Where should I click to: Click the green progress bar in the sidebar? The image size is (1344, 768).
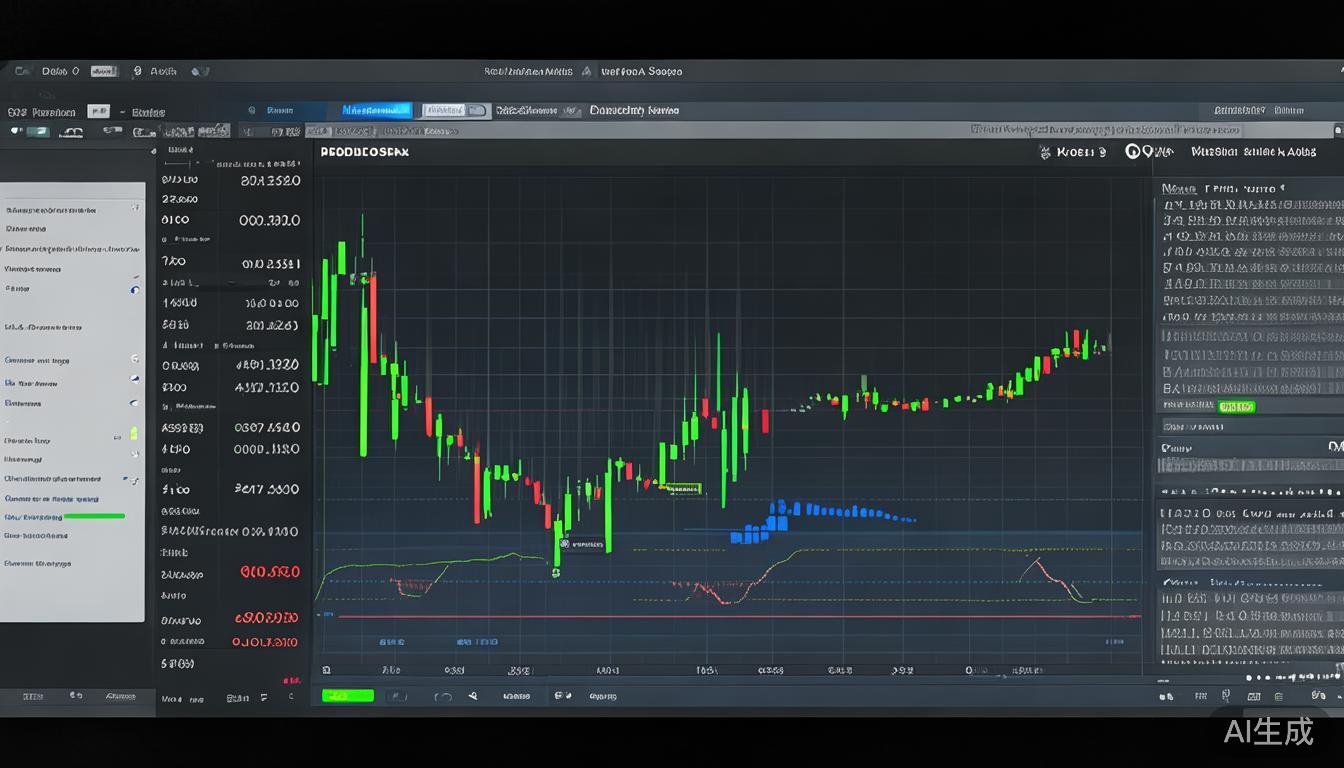tap(93, 516)
